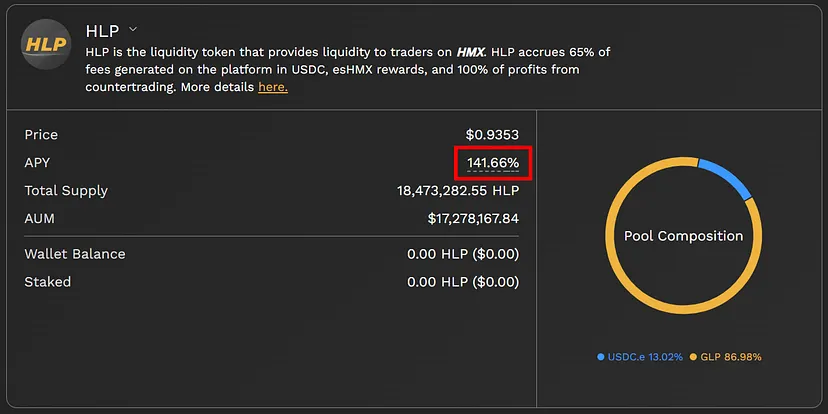This screenshot has height=414, width=828.
Task: Click the HLP token logo icon
Action: click(x=46, y=45)
